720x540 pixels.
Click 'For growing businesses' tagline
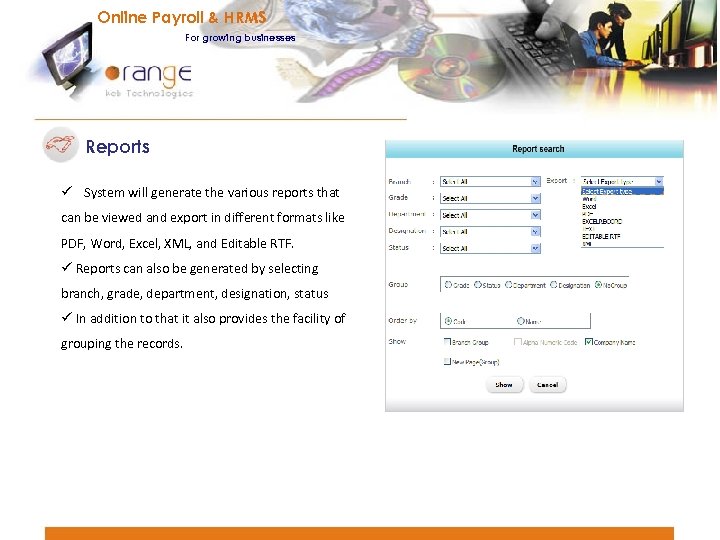pos(240,38)
